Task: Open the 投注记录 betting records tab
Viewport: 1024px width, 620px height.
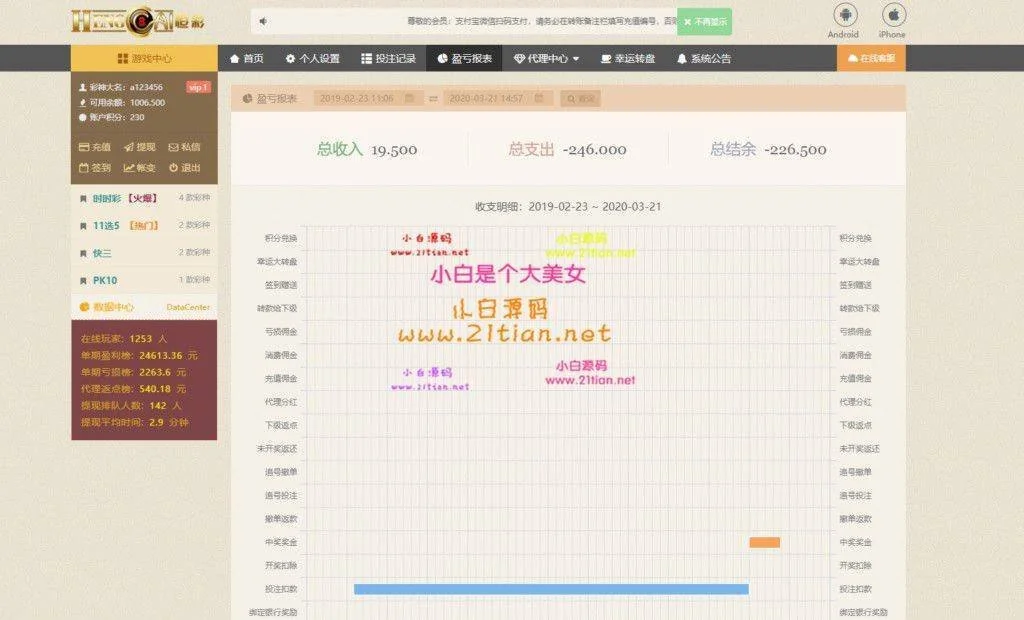Action: (388, 59)
